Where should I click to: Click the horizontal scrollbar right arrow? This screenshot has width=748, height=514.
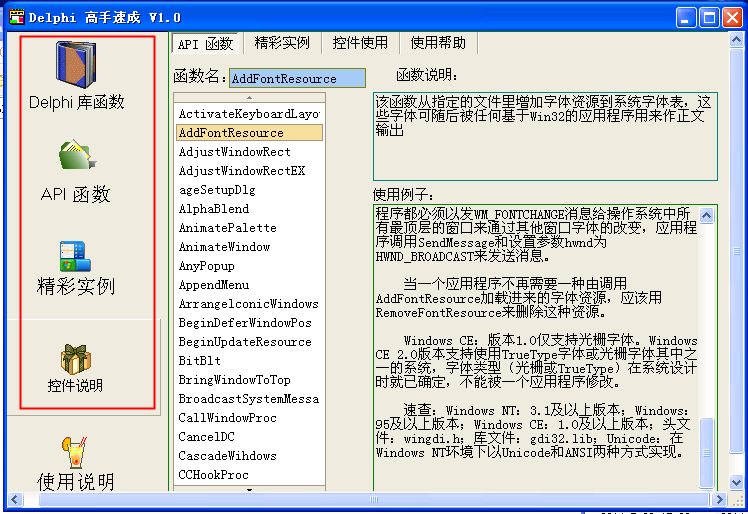718,500
